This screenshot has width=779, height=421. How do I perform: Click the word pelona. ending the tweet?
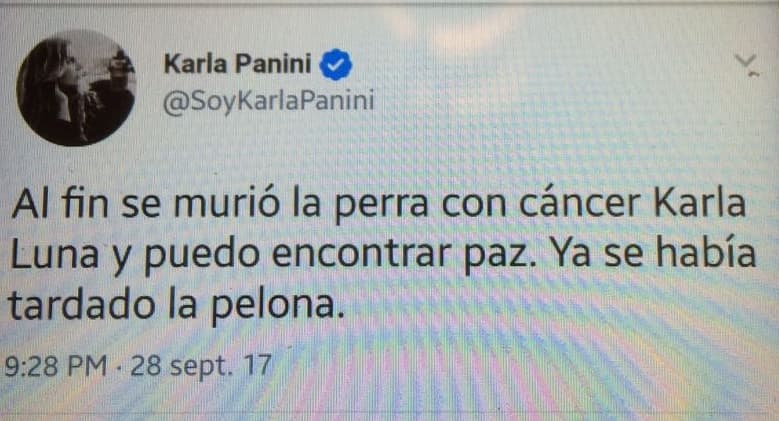(277, 306)
